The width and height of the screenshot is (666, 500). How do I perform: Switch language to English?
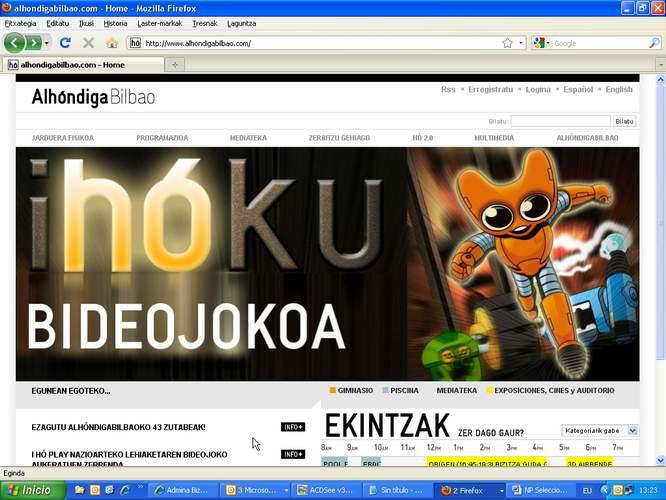619,90
